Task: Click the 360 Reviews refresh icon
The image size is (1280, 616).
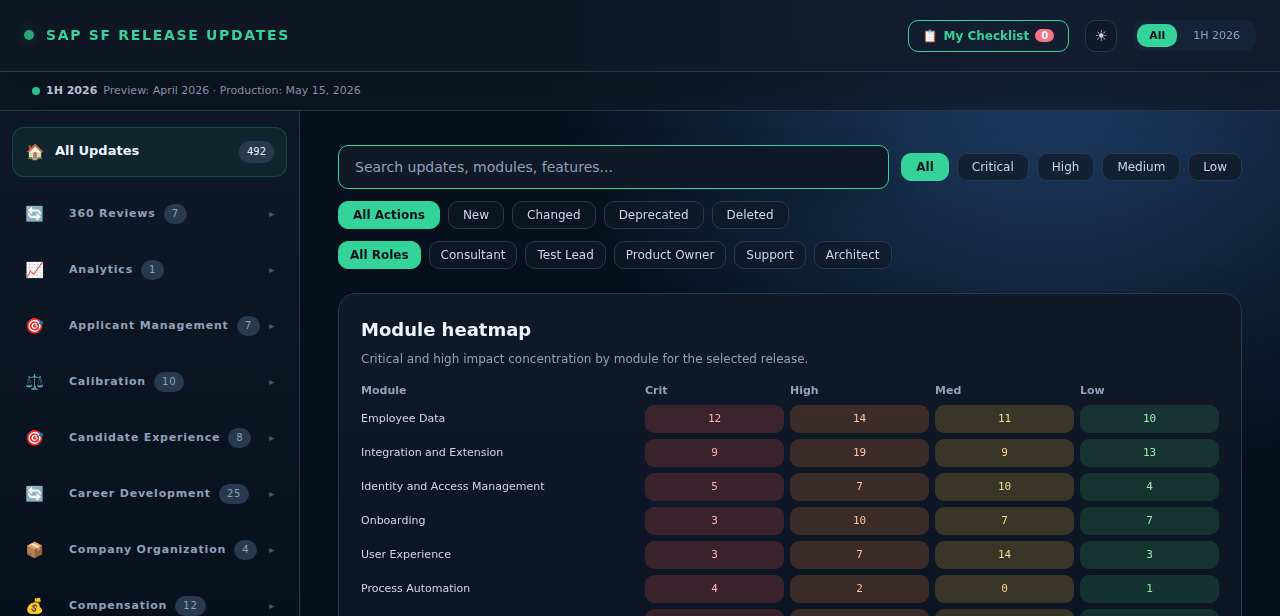Action: [35, 214]
